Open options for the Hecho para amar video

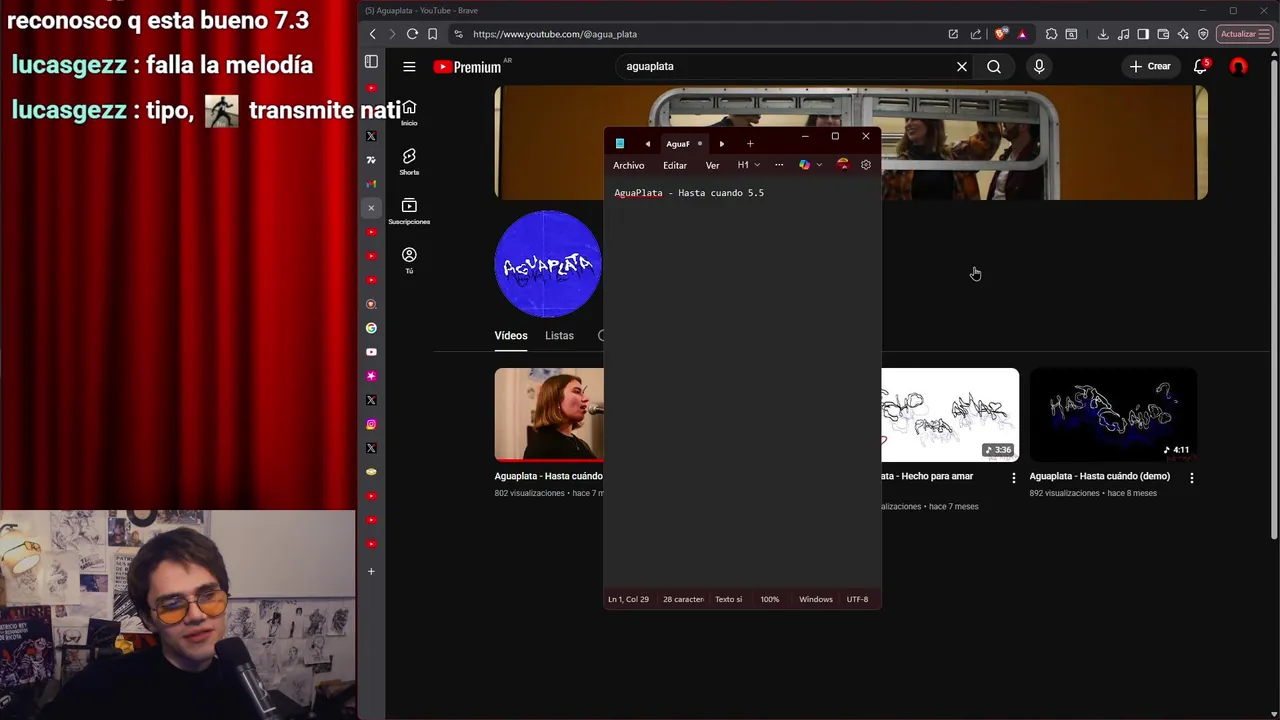pyautogui.click(x=1013, y=478)
